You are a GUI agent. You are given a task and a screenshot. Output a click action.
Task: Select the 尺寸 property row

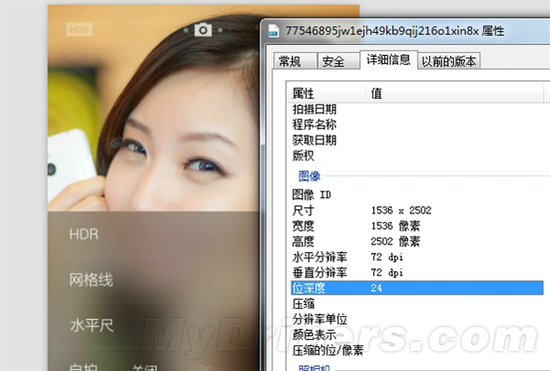click(x=417, y=210)
